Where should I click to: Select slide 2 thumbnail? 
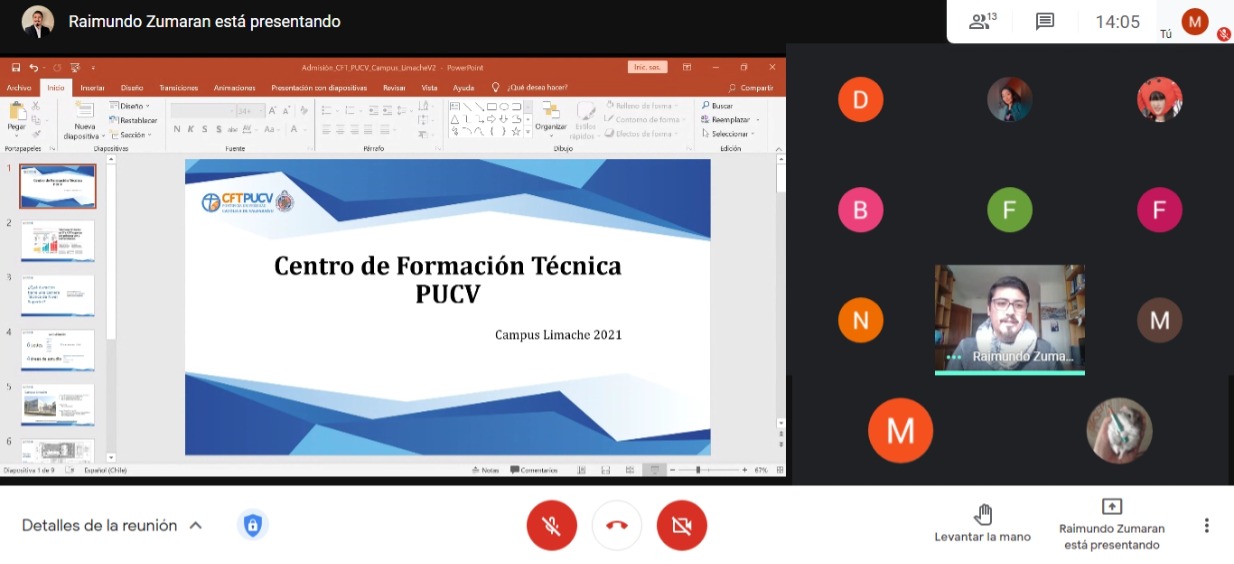58,241
